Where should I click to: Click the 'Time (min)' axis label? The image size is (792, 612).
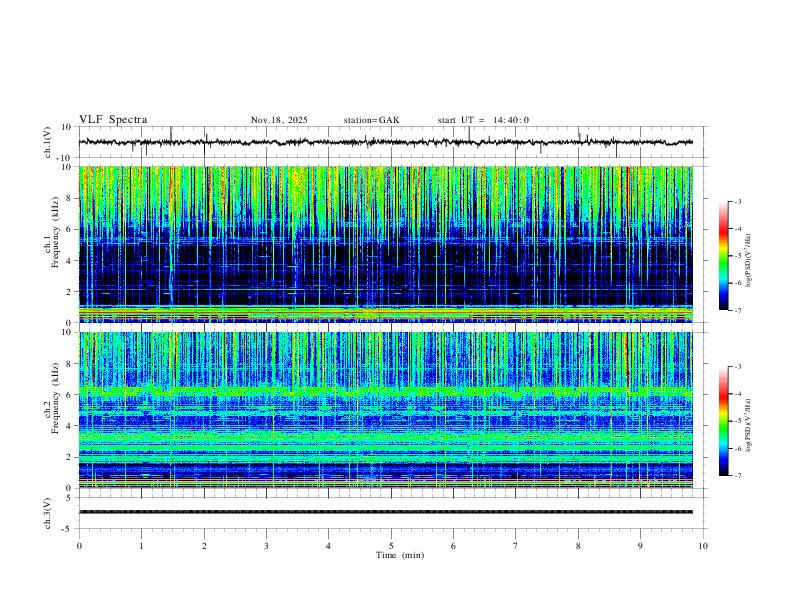400,555
